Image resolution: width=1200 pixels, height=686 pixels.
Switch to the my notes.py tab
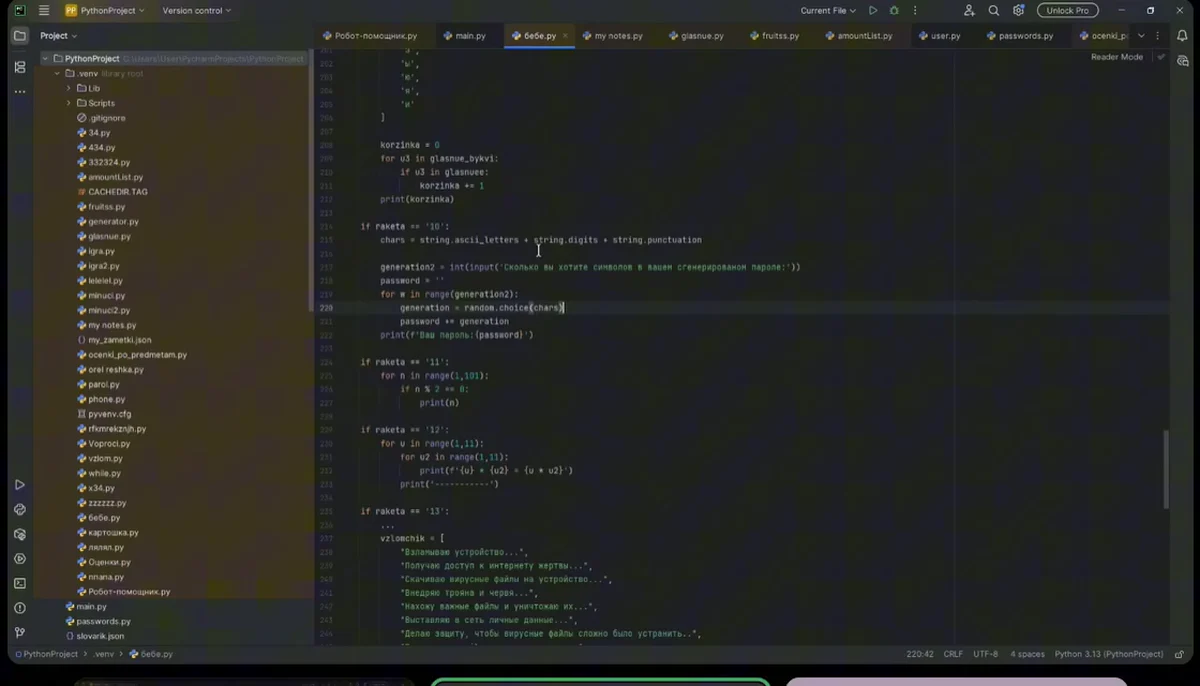pos(612,36)
